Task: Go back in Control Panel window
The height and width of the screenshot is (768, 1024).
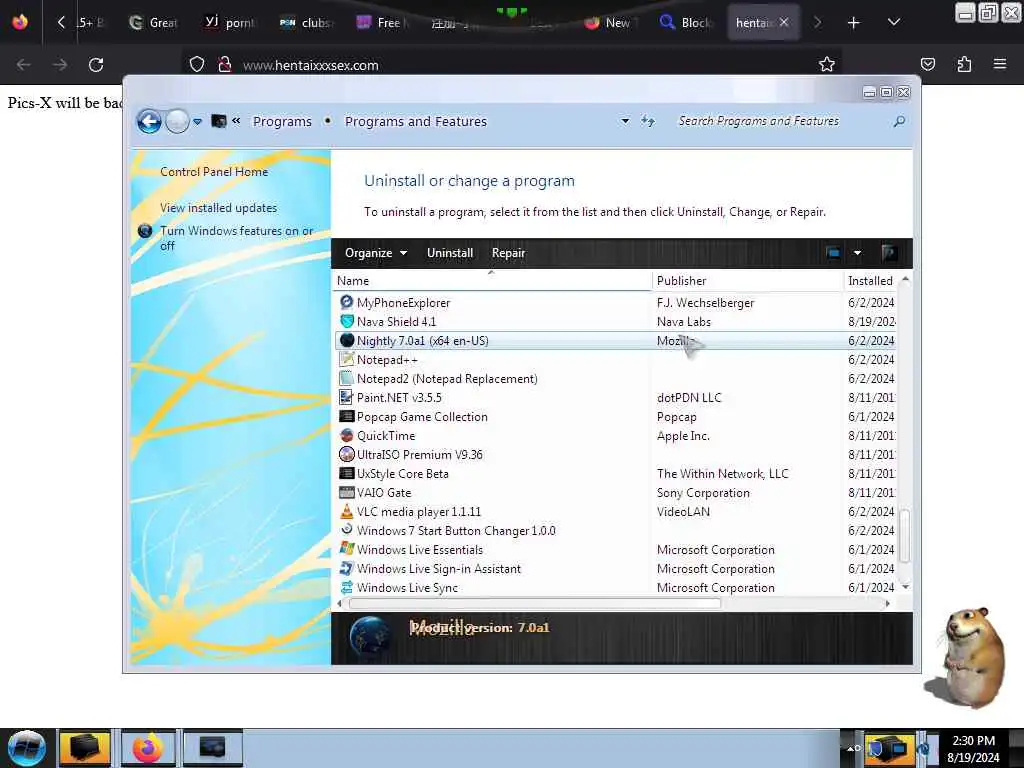Action: [149, 121]
